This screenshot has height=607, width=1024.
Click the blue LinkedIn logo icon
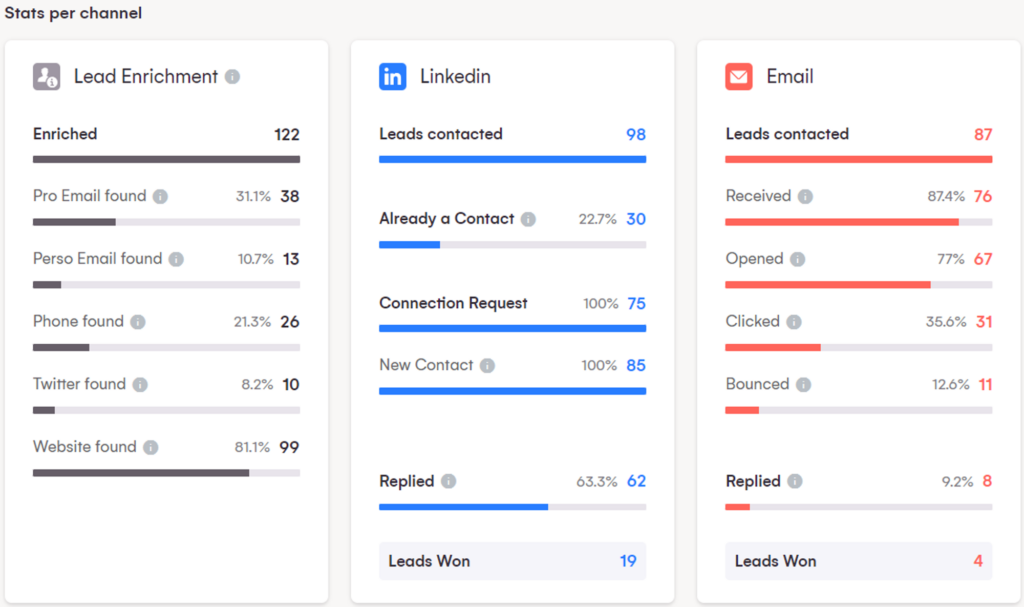(x=393, y=76)
